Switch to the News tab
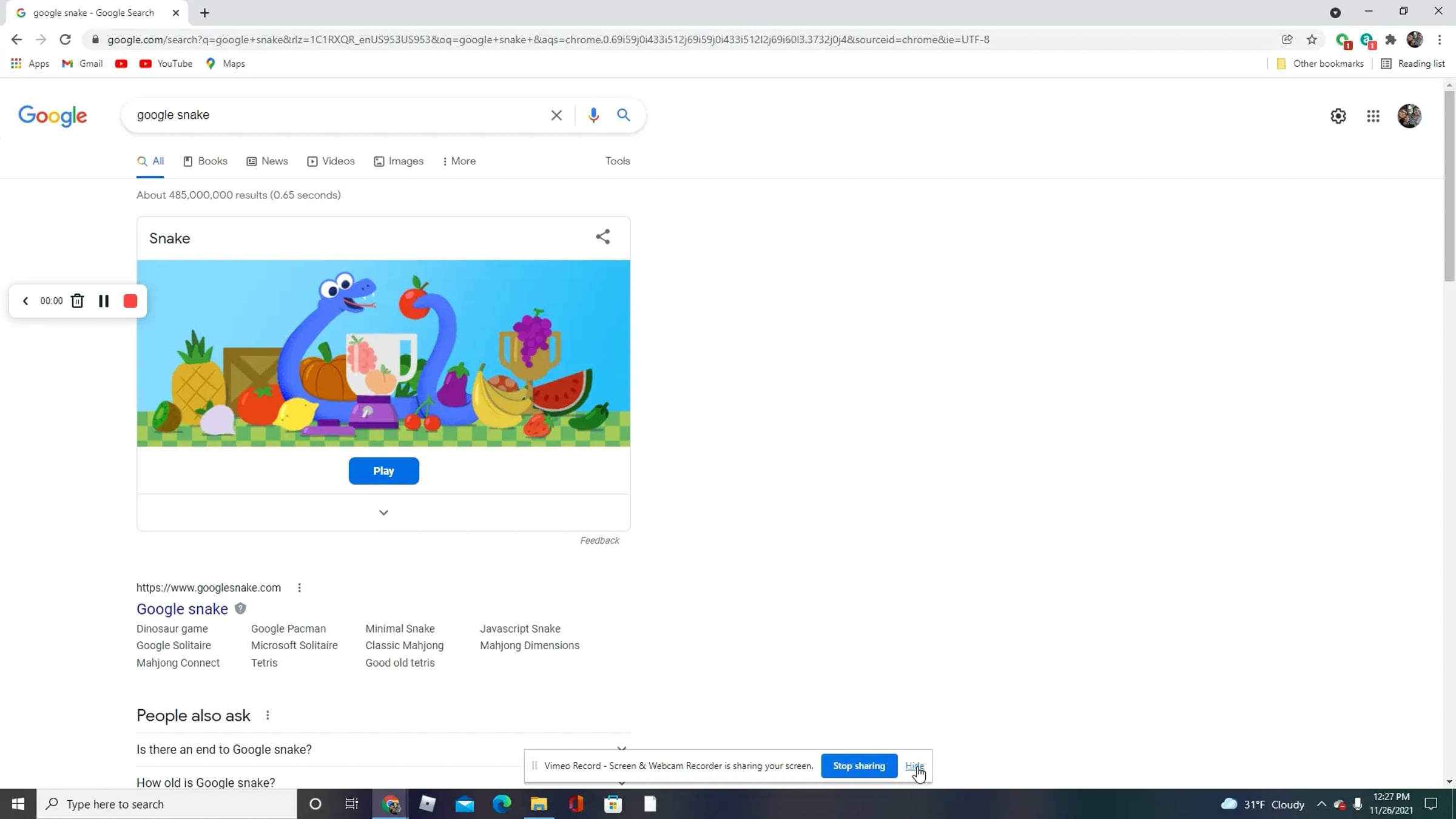The width and height of the screenshot is (1456, 819). coord(267,161)
